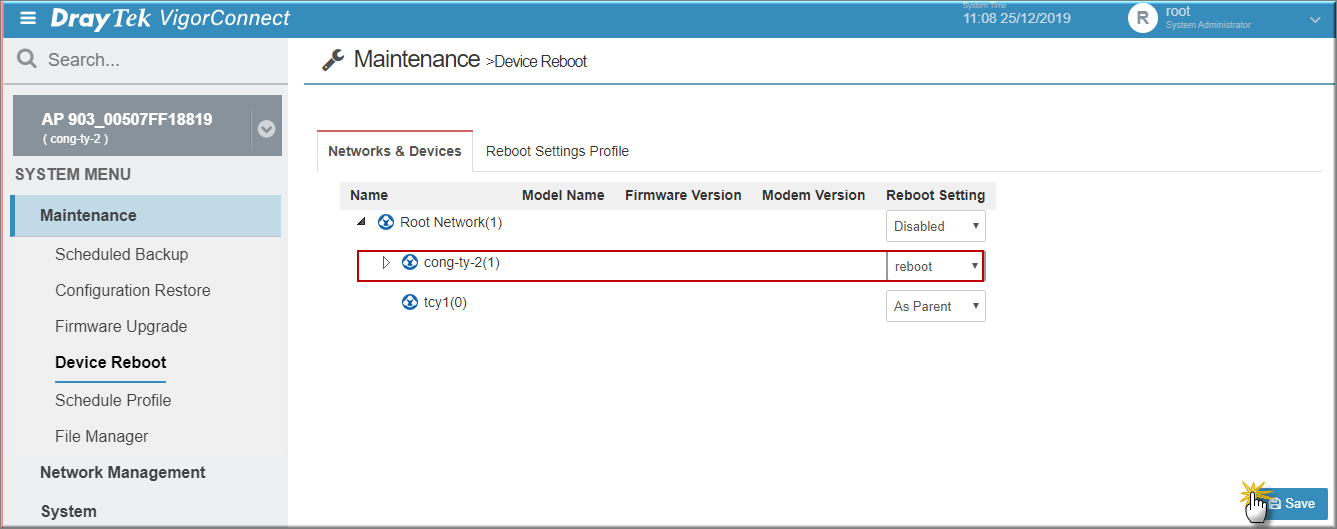Expand System menu section

tap(69, 511)
